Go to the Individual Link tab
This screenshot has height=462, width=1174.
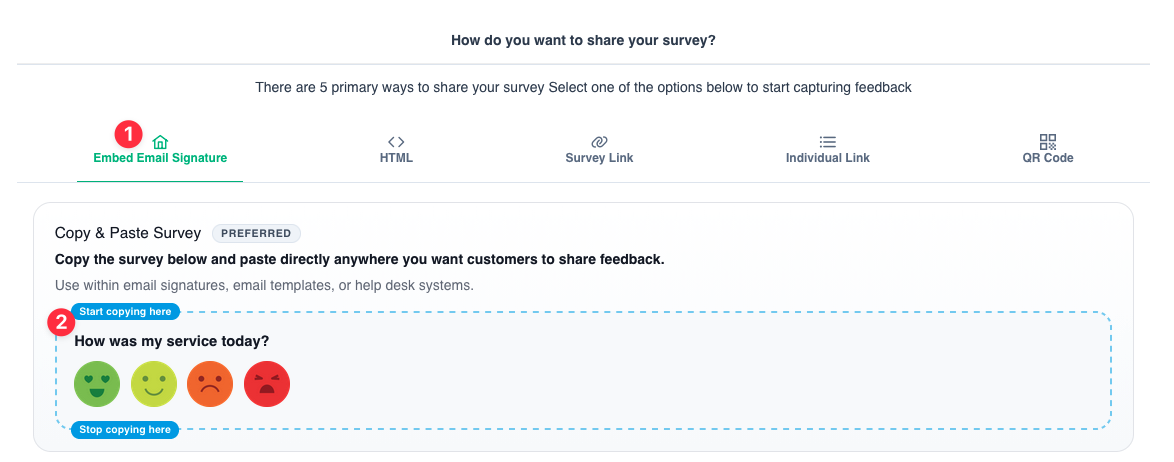point(827,158)
